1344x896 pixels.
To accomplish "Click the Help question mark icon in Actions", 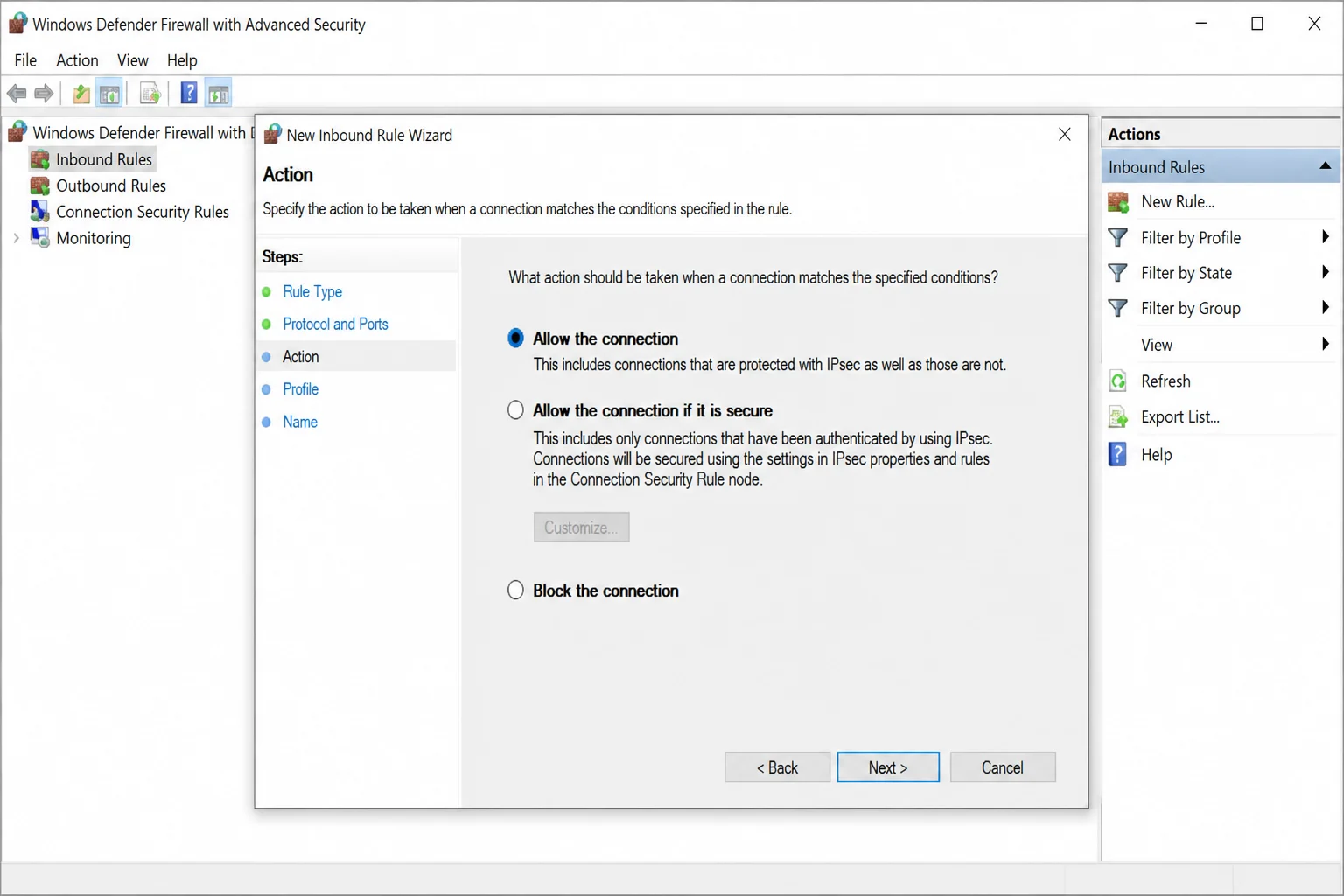I will click(1117, 454).
